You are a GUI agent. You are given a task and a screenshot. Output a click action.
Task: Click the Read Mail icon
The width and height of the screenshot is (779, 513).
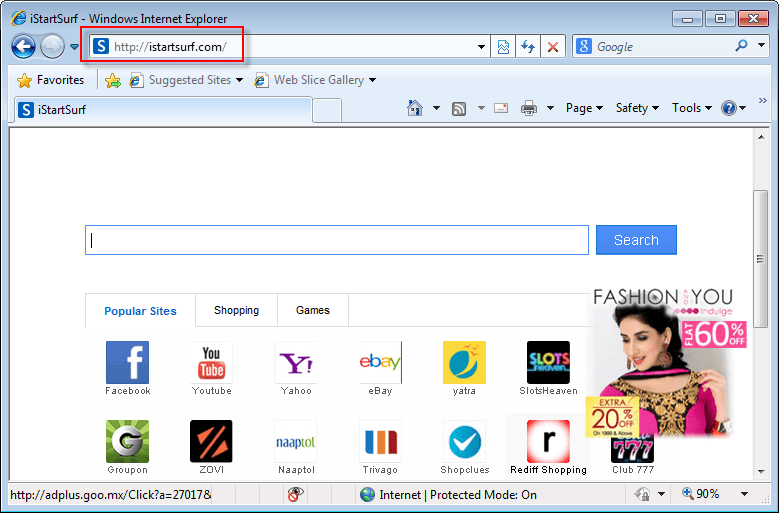click(x=501, y=108)
